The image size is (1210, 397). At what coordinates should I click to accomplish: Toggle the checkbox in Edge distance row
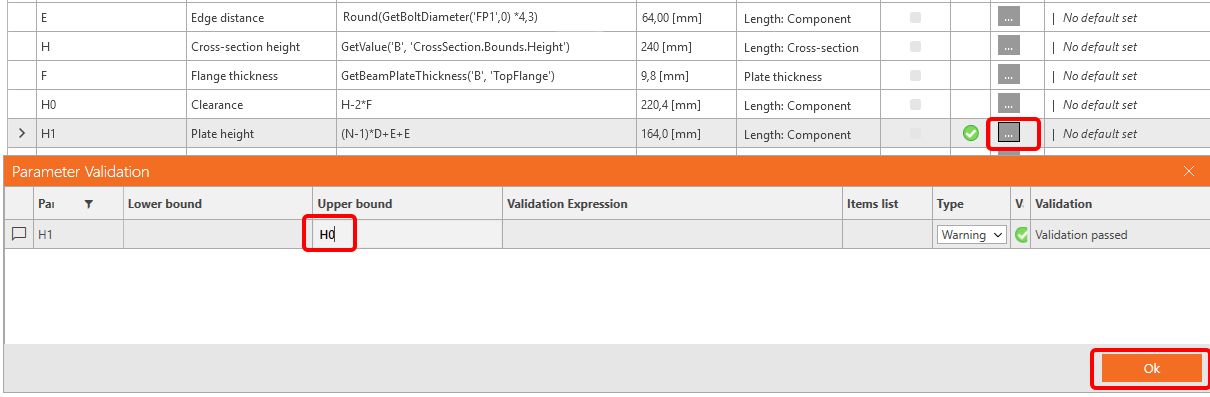point(915,17)
